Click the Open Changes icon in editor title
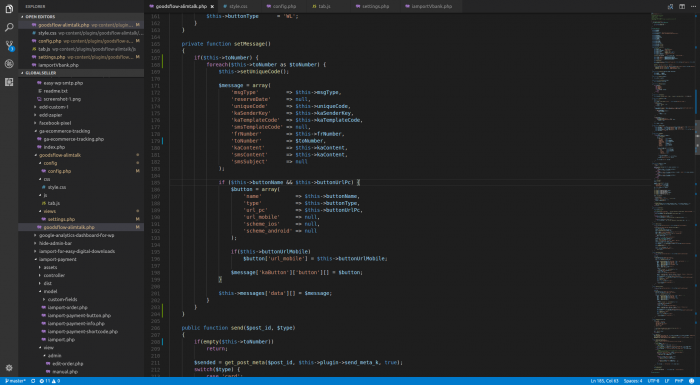The height and width of the screenshot is (385, 700). (x=670, y=6)
